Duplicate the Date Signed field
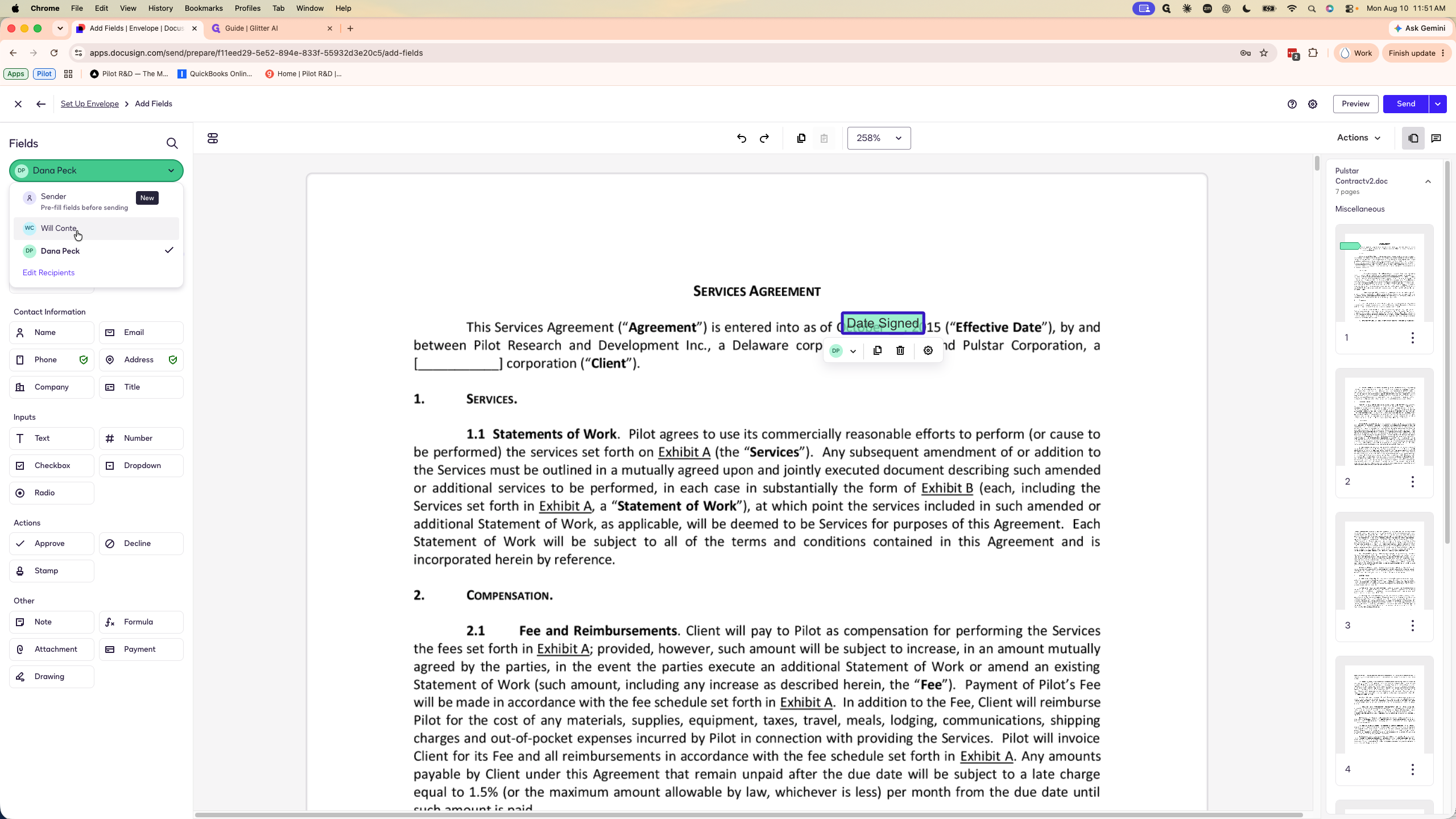The width and height of the screenshot is (1456, 819). [x=878, y=350]
